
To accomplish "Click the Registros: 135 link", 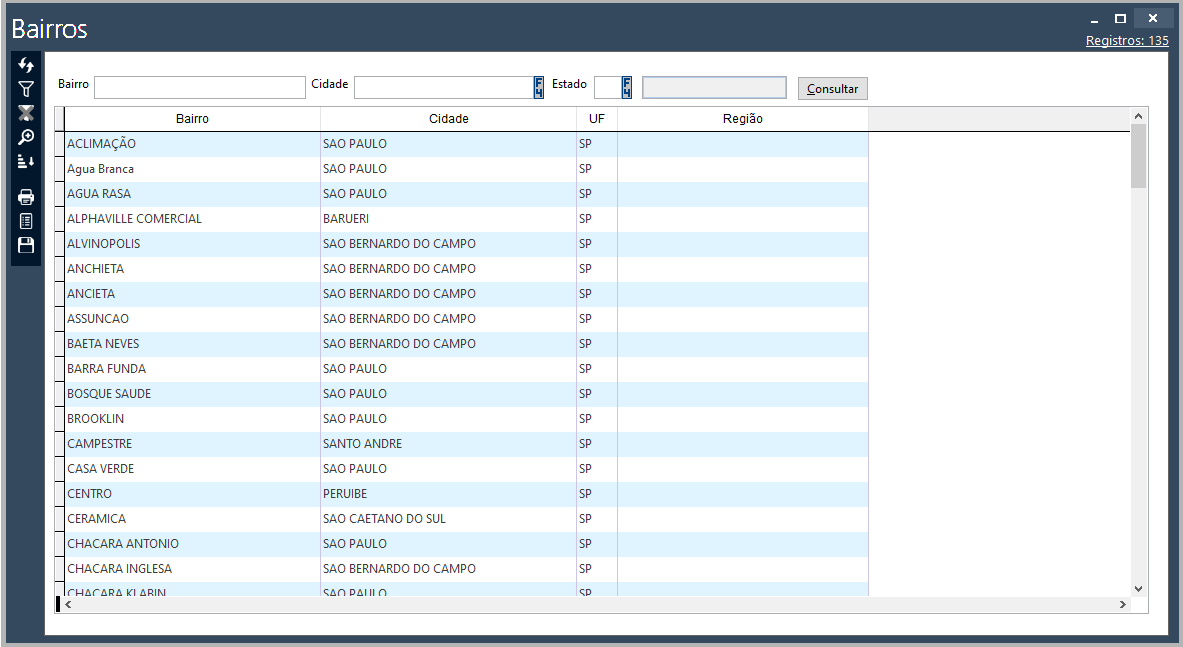I will 1127,41.
